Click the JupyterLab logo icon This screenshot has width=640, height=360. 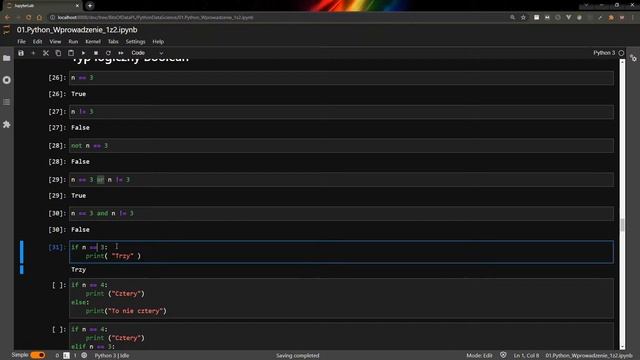click(x=6, y=30)
